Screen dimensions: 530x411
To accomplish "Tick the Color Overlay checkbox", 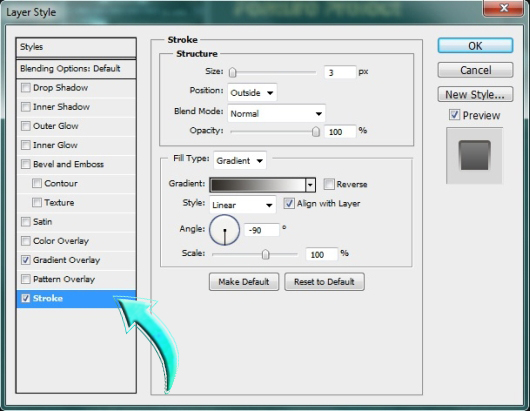I will [26, 241].
